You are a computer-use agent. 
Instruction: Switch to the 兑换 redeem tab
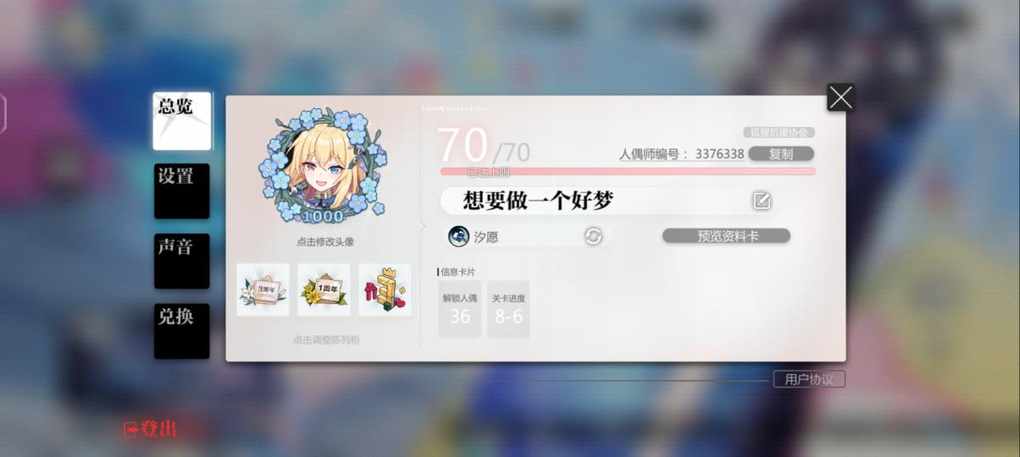[182, 331]
